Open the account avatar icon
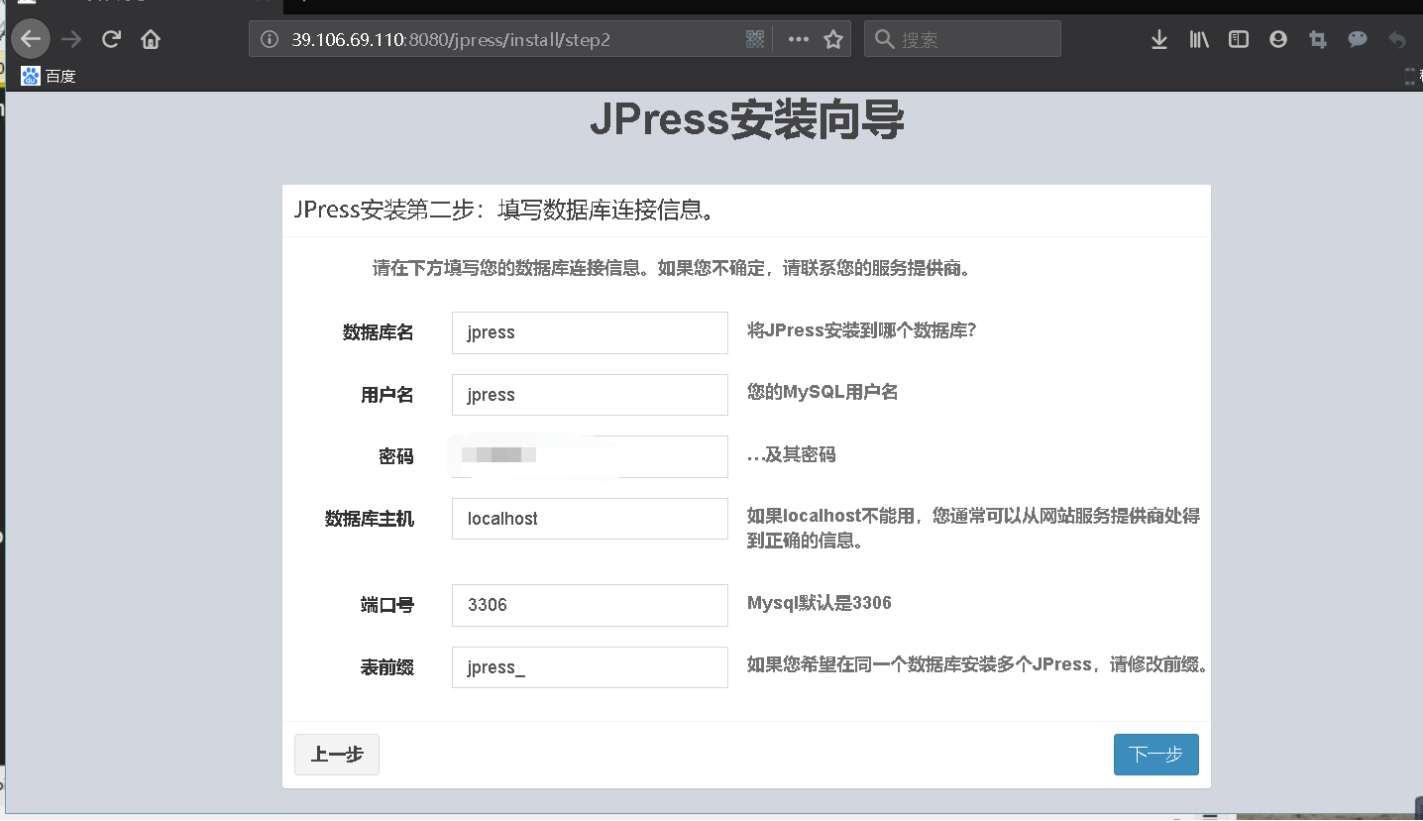The image size is (1423, 821). [1278, 40]
